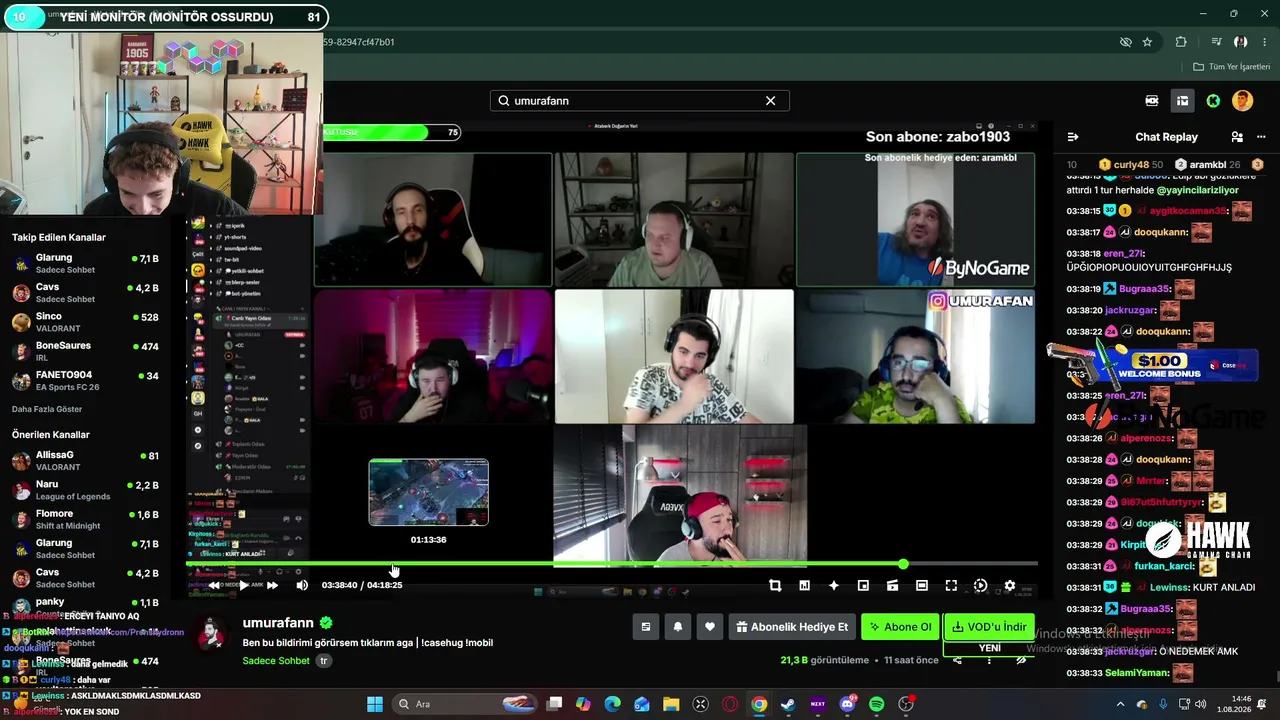Image resolution: width=1280 pixels, height=720 pixels.
Task: Play the VOD with the play button
Action: click(243, 585)
